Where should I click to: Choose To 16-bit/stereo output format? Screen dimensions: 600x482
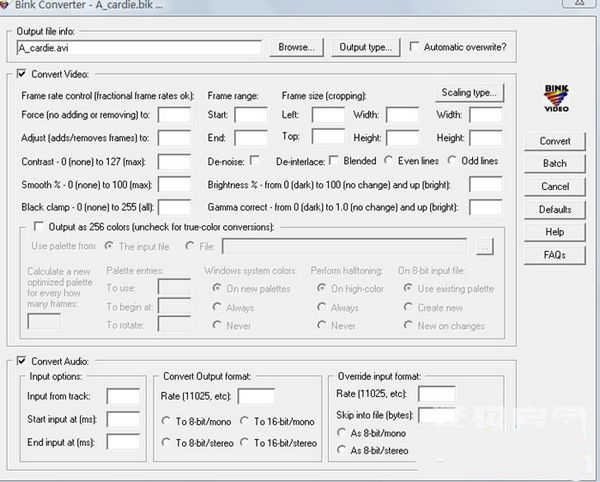coord(246,443)
